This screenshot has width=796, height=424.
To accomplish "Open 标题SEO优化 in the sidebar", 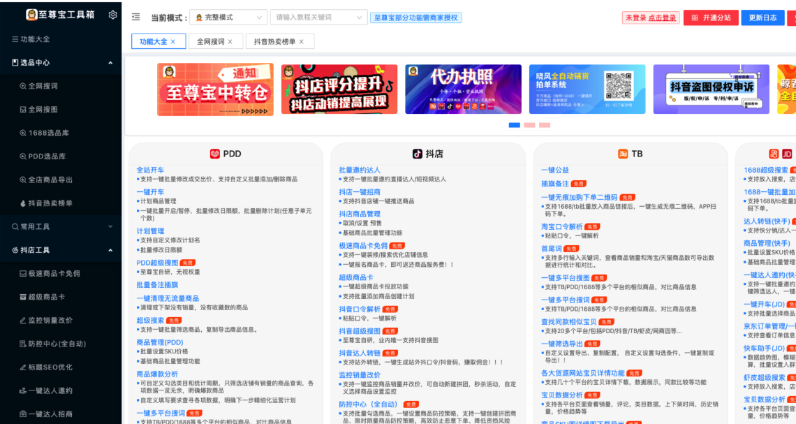I will [x=46, y=367].
